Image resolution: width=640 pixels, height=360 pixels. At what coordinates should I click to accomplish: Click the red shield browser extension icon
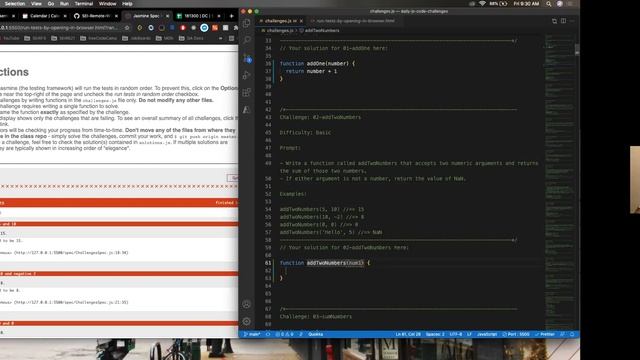click(x=183, y=28)
